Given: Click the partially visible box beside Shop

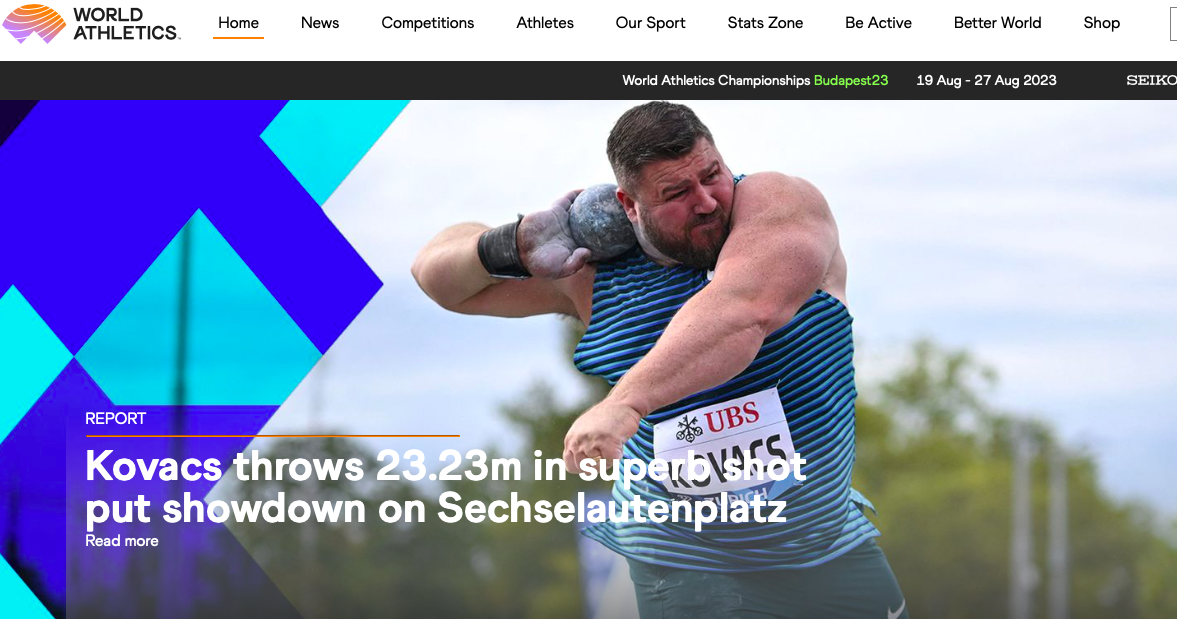Looking at the screenshot, I should 1173,24.
